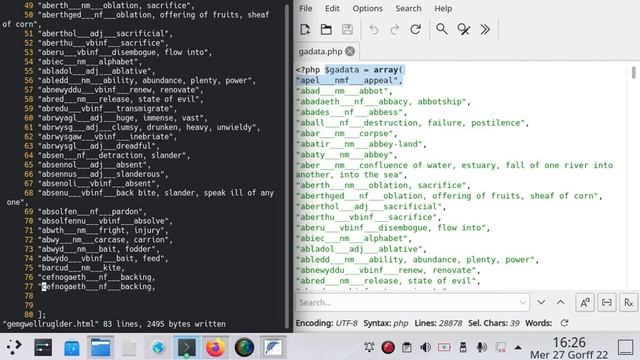Click the Syntax php status entry
This screenshot has height=360, width=640.
(386, 323)
